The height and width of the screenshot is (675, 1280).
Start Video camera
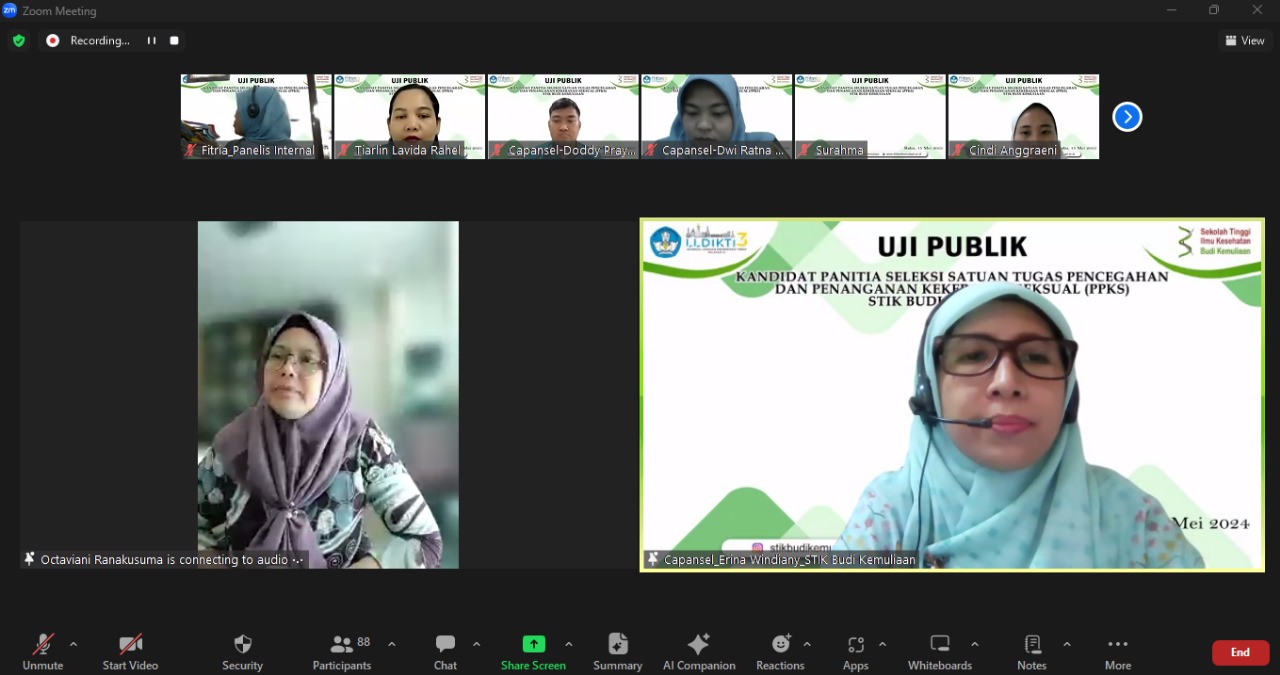click(x=130, y=652)
